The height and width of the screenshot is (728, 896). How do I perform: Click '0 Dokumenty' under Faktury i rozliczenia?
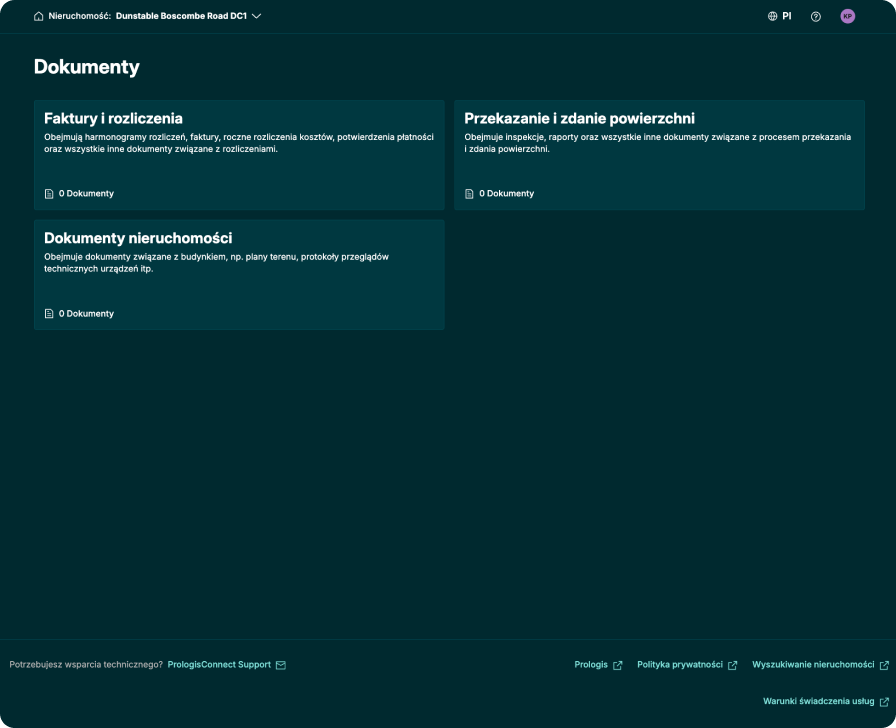[x=86, y=194]
